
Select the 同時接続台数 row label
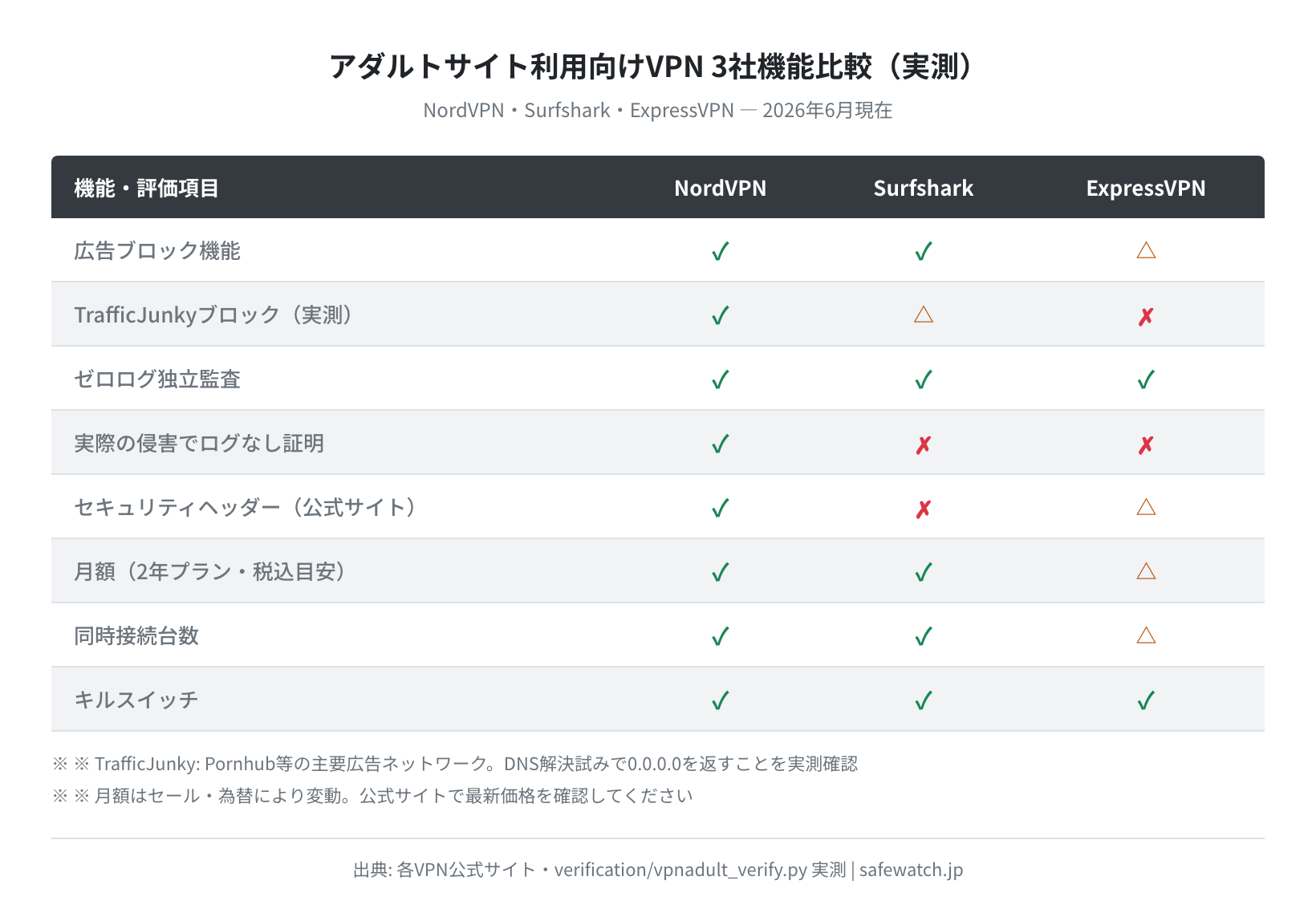click(x=136, y=635)
